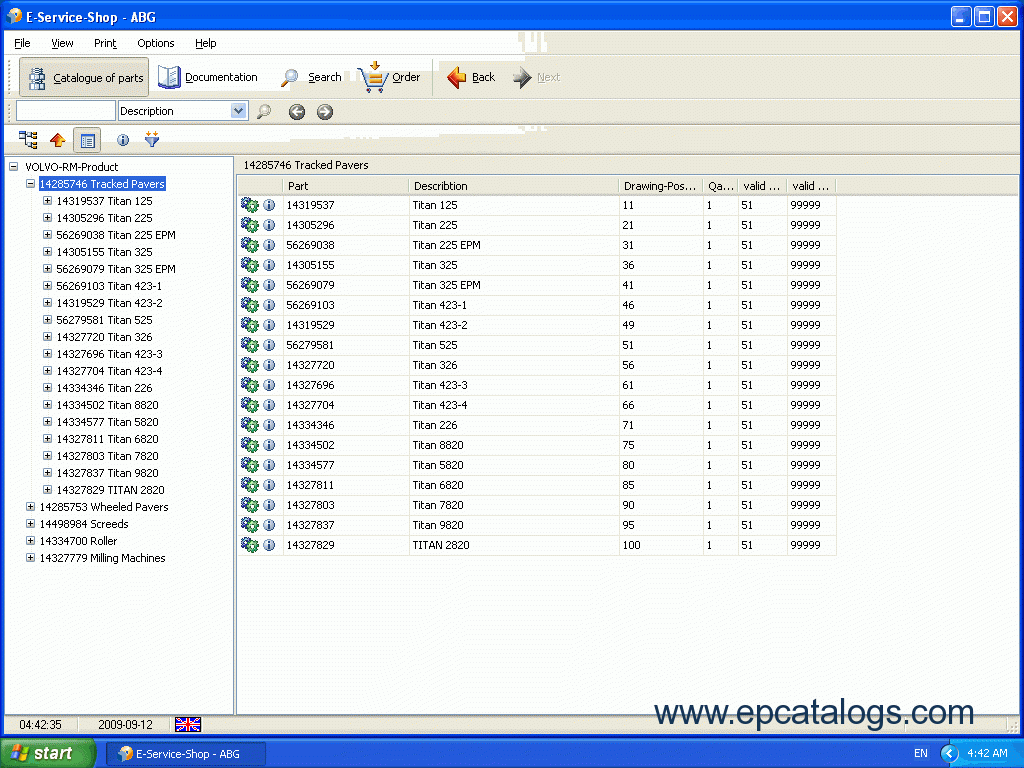Click the info icon for part 14319537
The width and height of the screenshot is (1024, 768).
269,205
